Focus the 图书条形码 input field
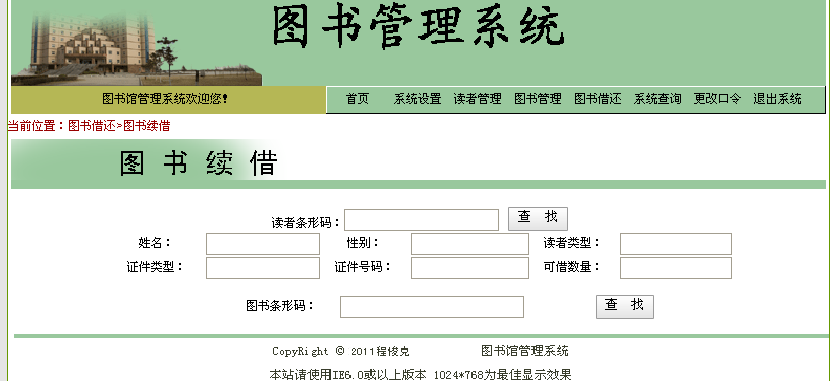Screen dimensions: 830x381 431,307
